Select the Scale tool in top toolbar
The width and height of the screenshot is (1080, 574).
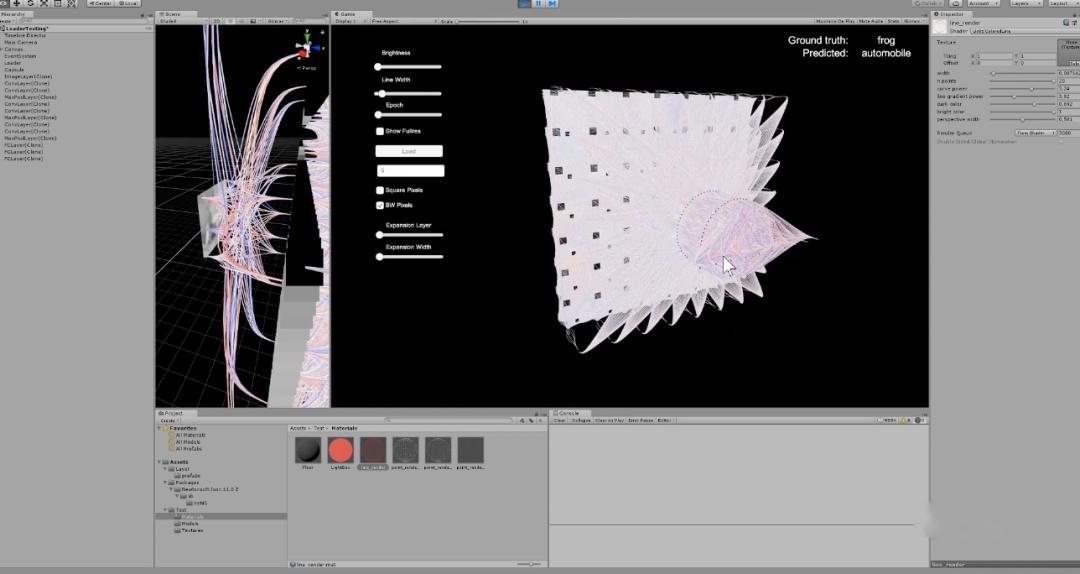(x=44, y=3)
